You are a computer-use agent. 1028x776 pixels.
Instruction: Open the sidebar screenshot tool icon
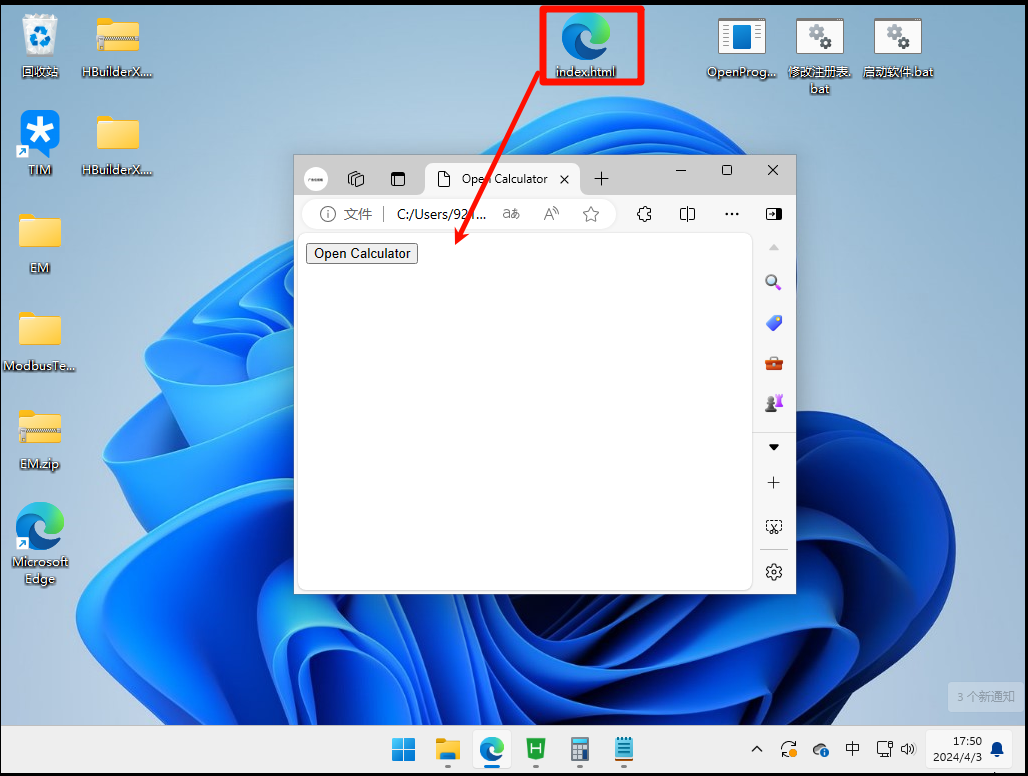[774, 527]
